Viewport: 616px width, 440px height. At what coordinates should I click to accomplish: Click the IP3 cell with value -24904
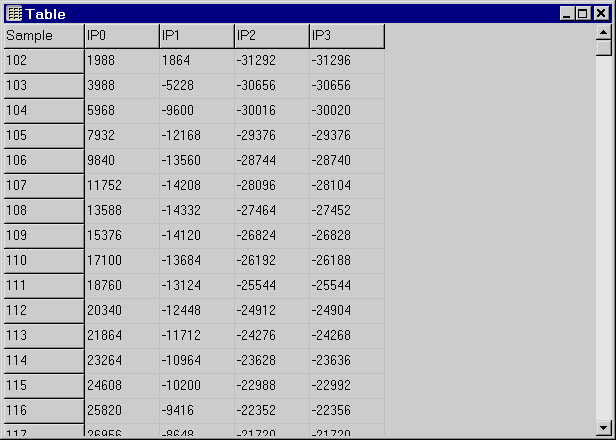(346, 311)
